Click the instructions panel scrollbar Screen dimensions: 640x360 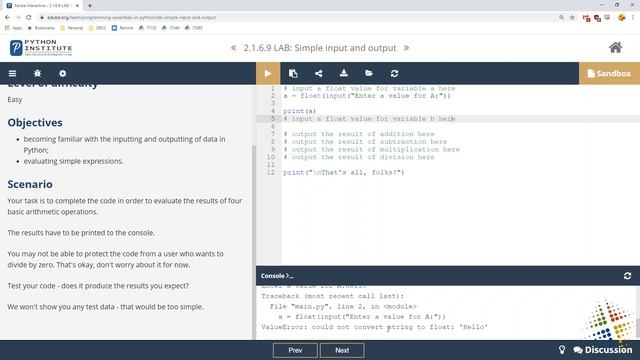[254, 241]
